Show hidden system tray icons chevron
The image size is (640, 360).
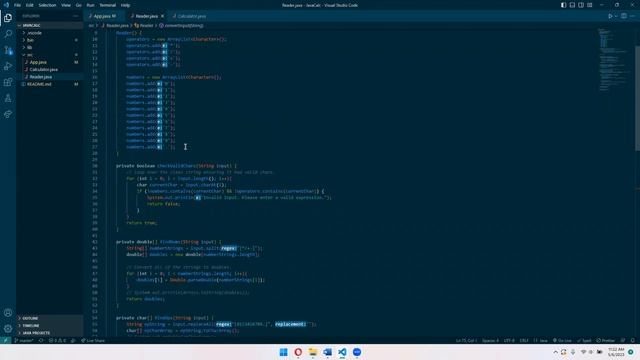(555, 352)
